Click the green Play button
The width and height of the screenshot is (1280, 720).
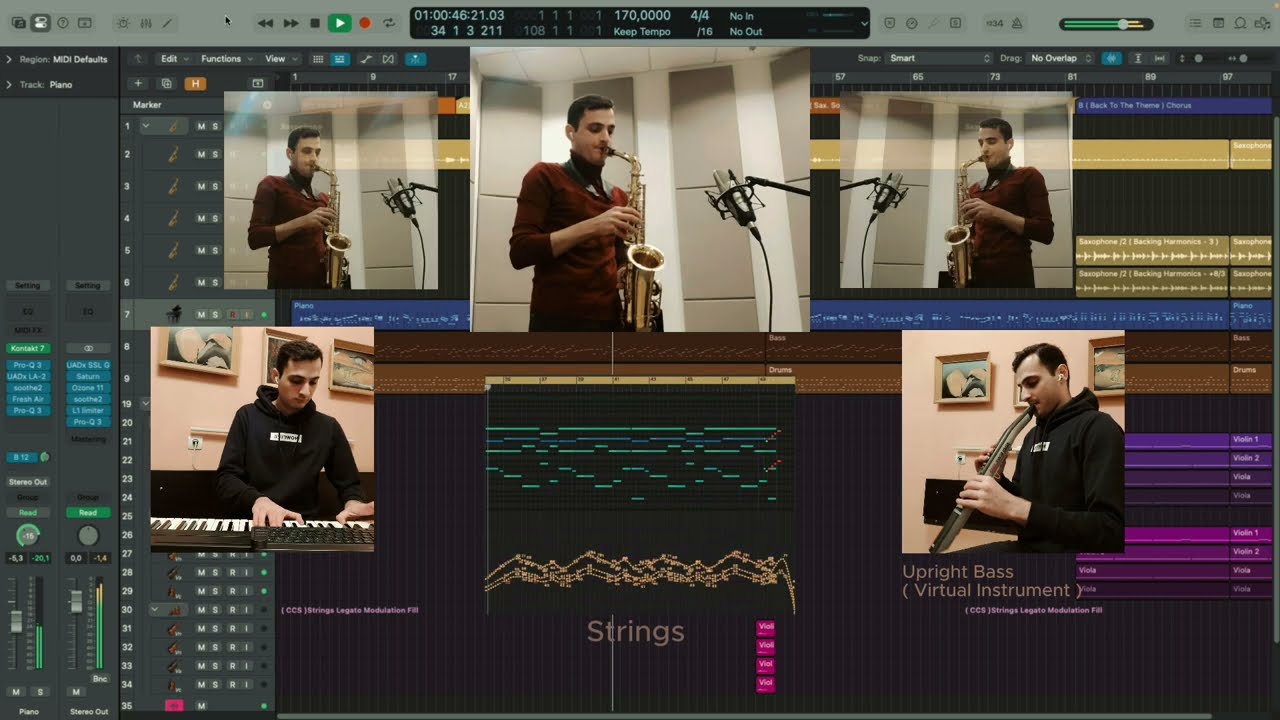tap(340, 23)
